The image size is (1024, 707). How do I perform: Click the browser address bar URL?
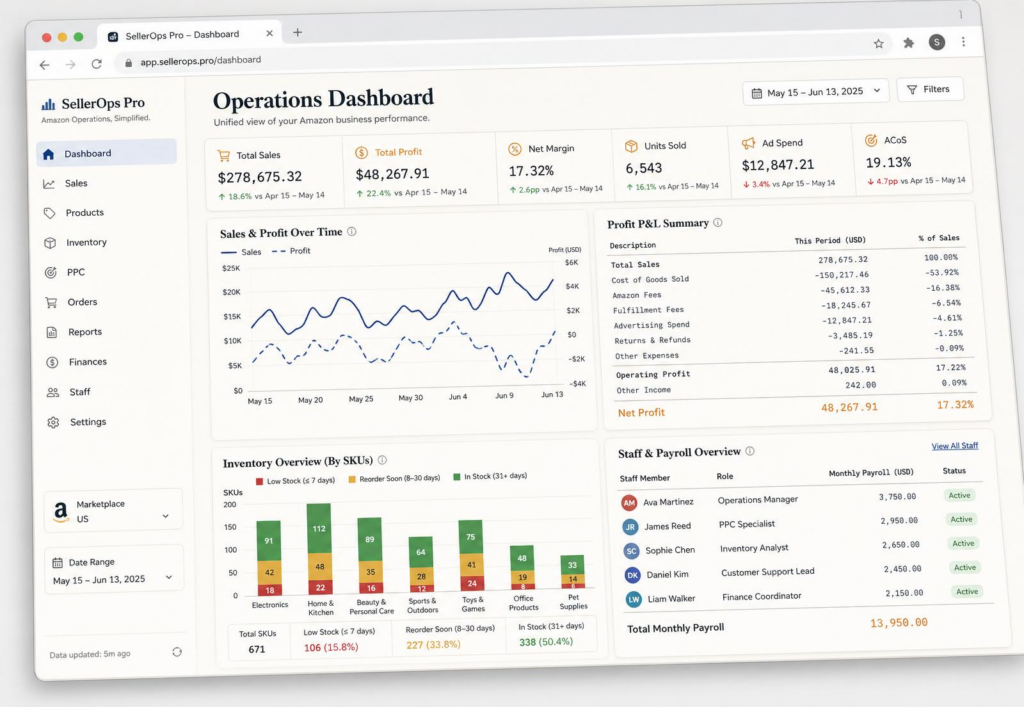point(200,60)
